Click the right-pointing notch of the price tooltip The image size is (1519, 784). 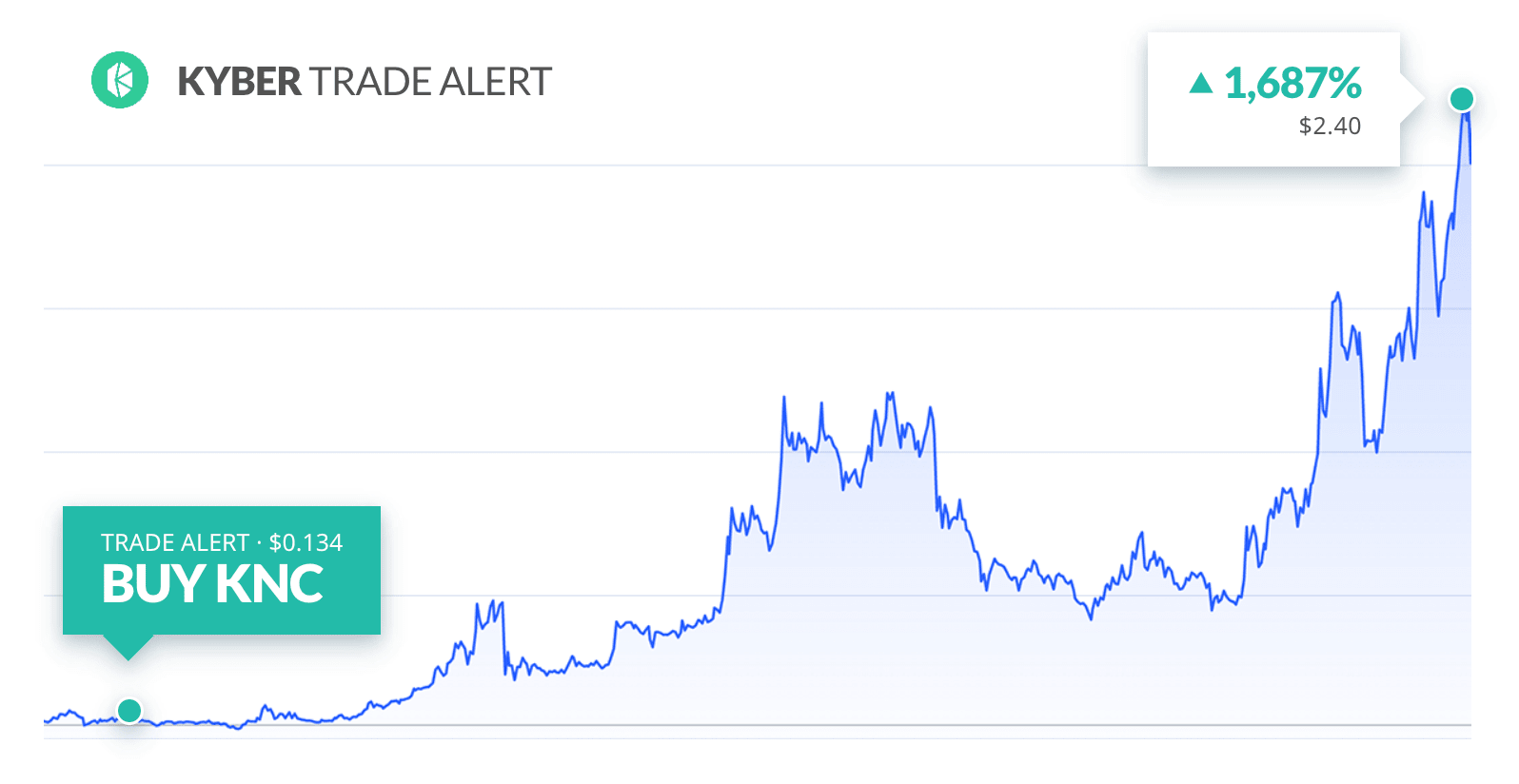point(1411,99)
